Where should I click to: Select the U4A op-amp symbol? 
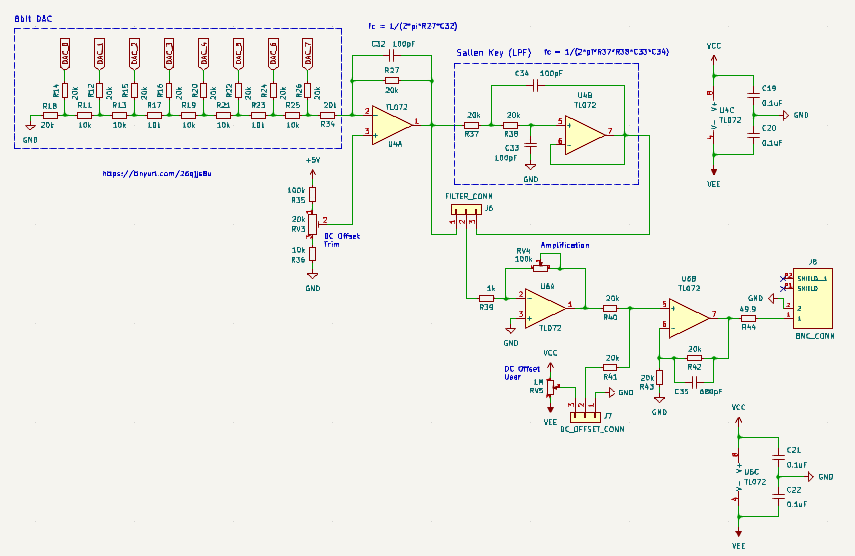click(394, 122)
